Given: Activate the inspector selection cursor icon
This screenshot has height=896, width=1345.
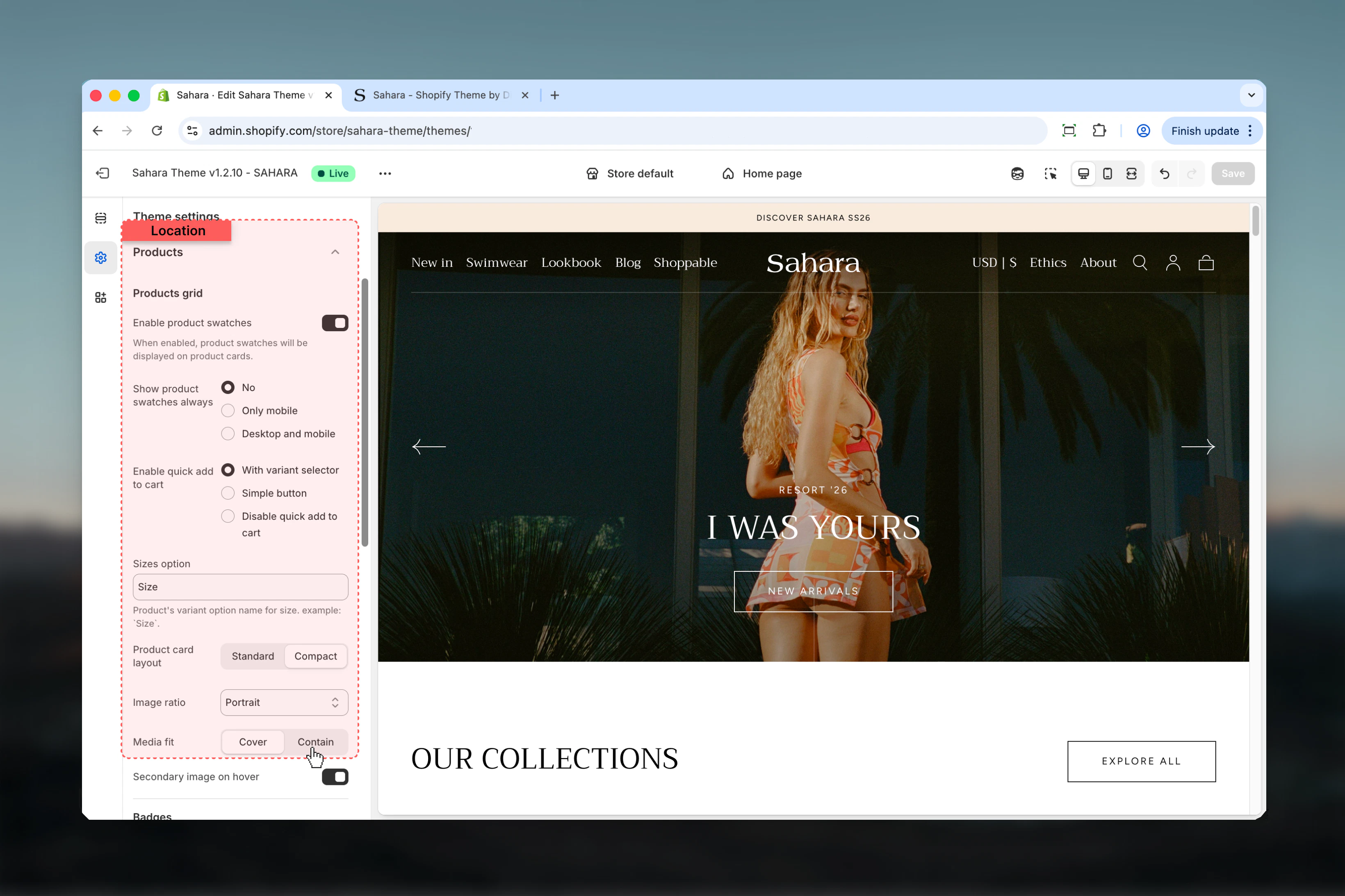Looking at the screenshot, I should click(x=1050, y=174).
